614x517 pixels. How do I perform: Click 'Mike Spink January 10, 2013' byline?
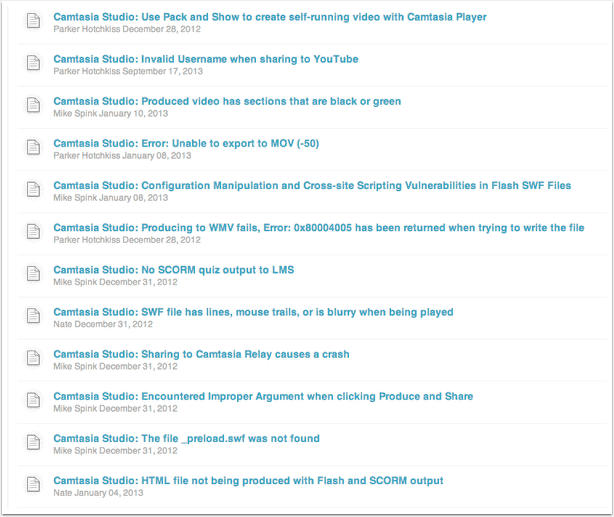(111, 114)
